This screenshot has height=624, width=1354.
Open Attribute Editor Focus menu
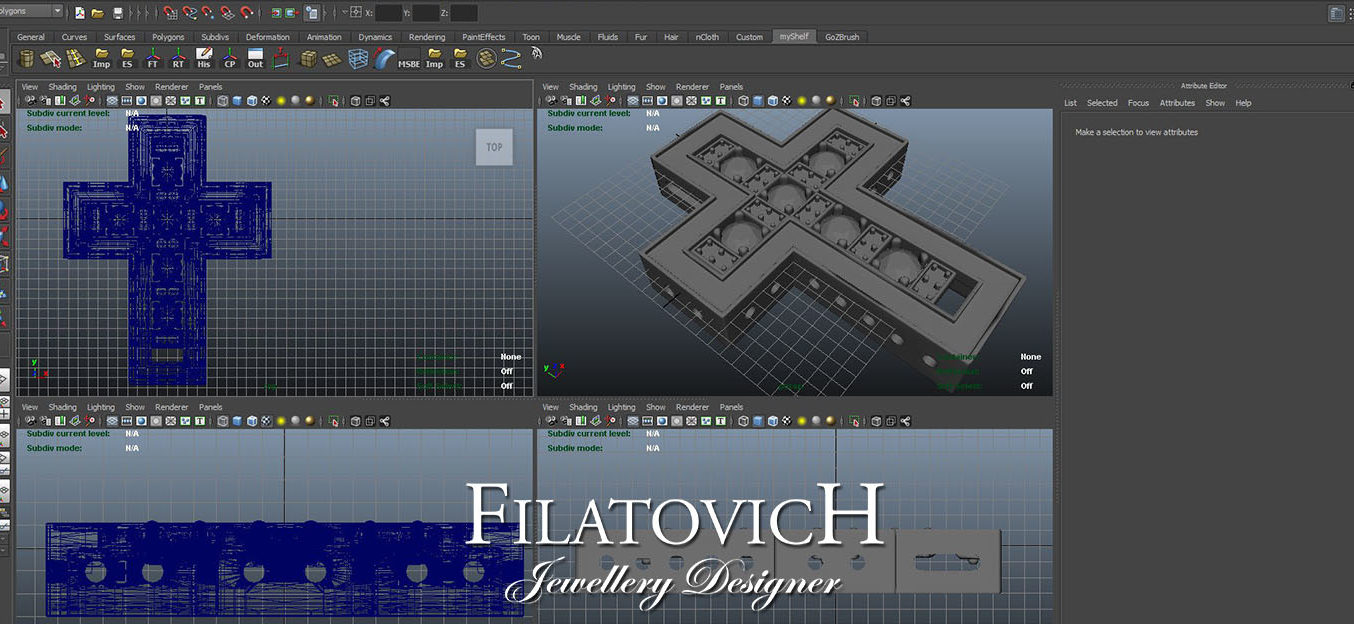pos(1138,103)
